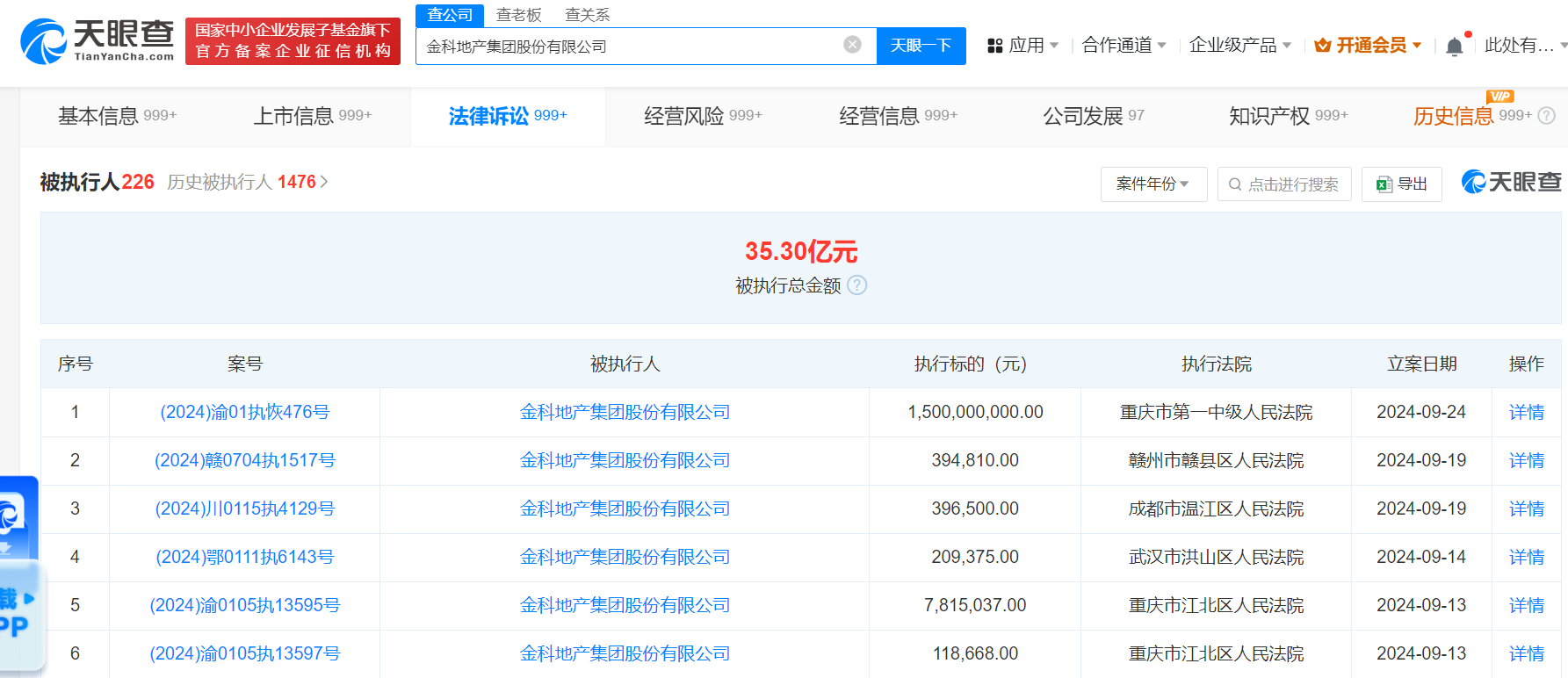Expand the 企业级产品 dropdown
1568x678 pixels.
tap(1239, 46)
